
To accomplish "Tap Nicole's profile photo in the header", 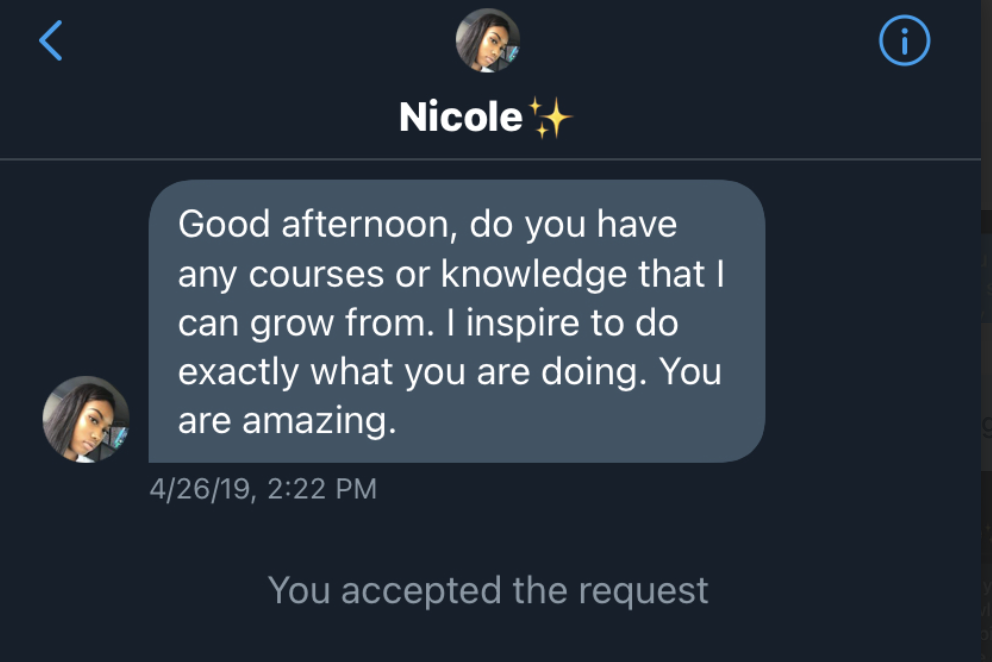I will (x=487, y=41).
